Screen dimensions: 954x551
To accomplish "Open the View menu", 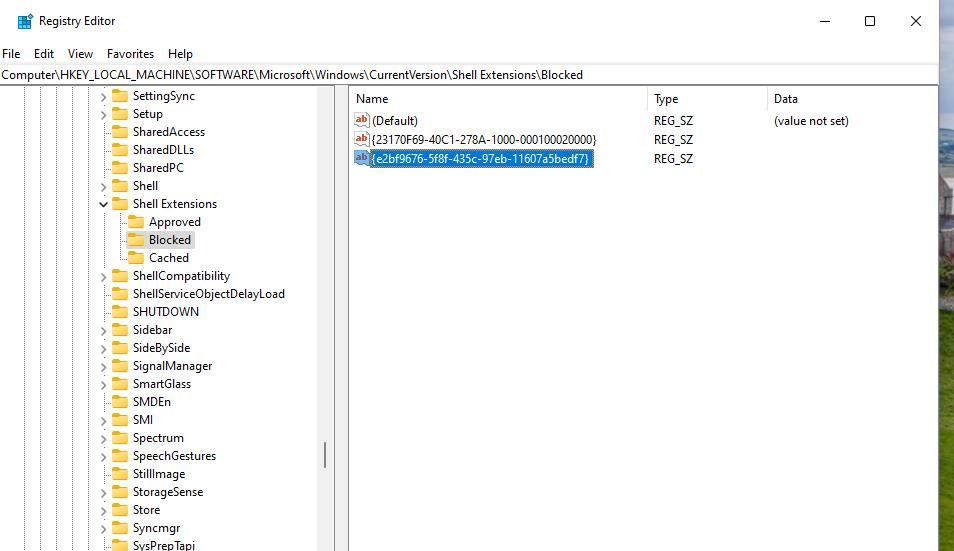I will tap(80, 54).
